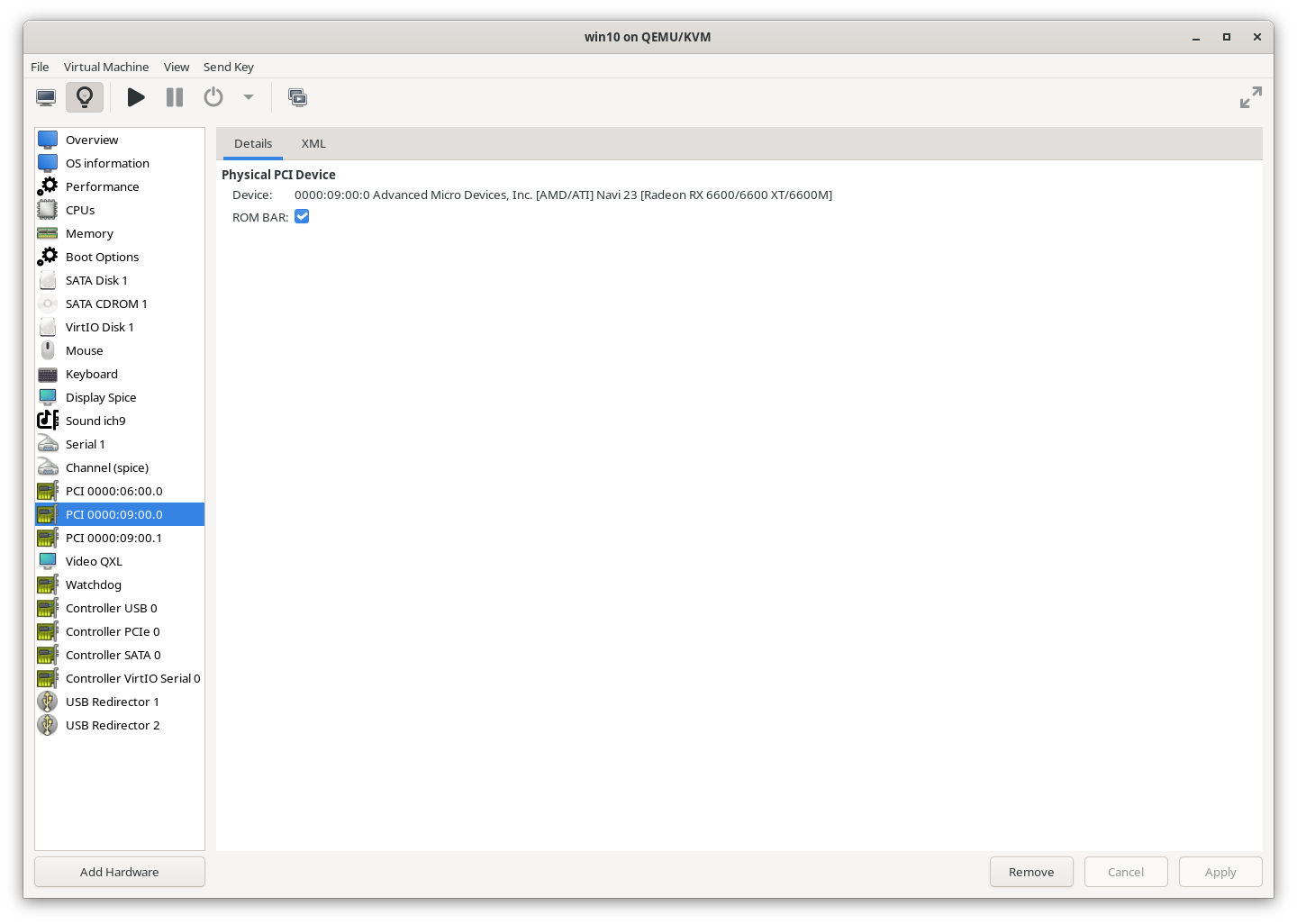Minimize the win10 window

1196,37
